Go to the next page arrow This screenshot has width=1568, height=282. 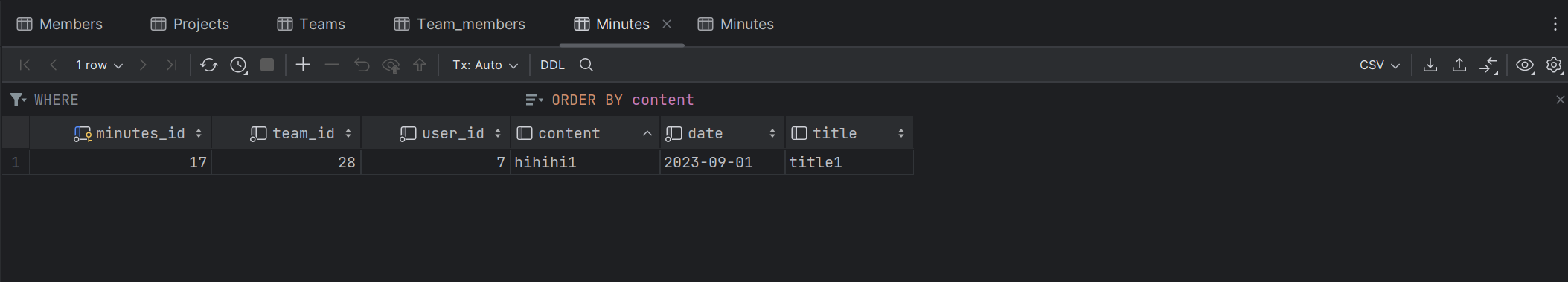[143, 65]
